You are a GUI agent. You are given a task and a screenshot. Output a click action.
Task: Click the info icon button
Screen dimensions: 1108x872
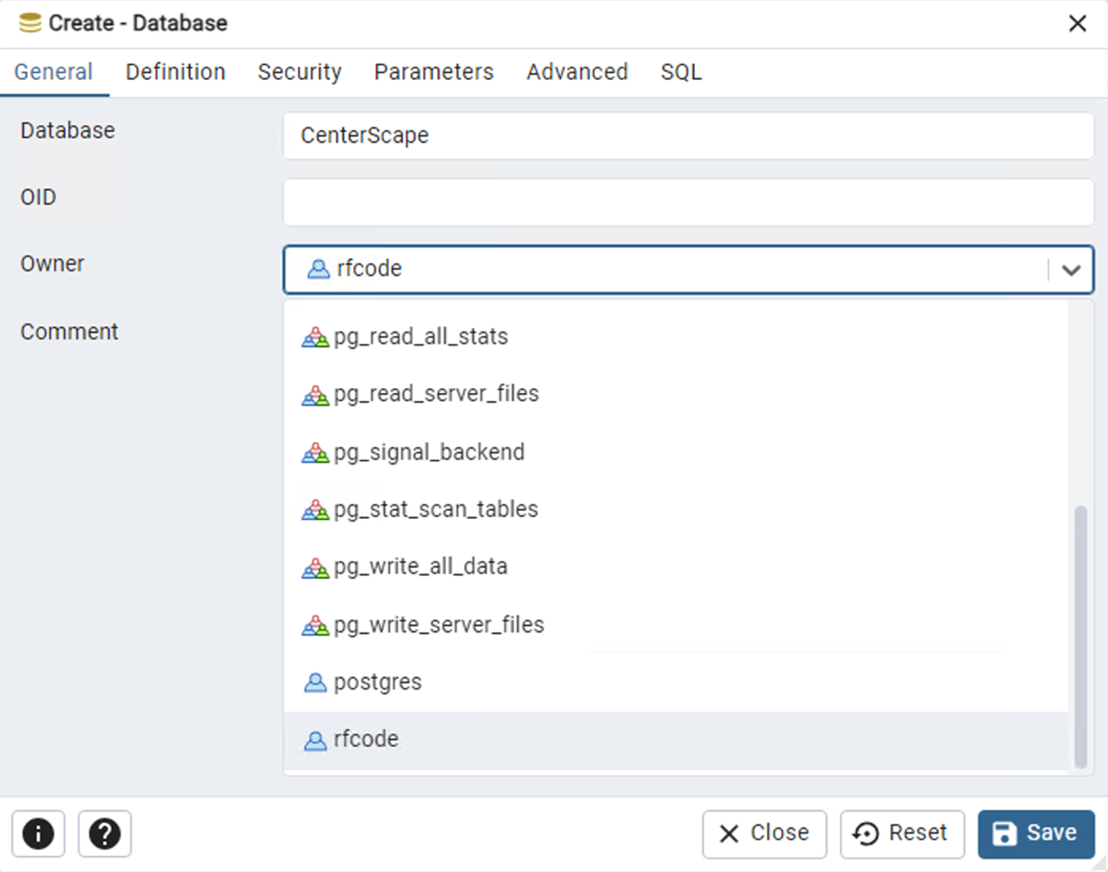tap(38, 834)
